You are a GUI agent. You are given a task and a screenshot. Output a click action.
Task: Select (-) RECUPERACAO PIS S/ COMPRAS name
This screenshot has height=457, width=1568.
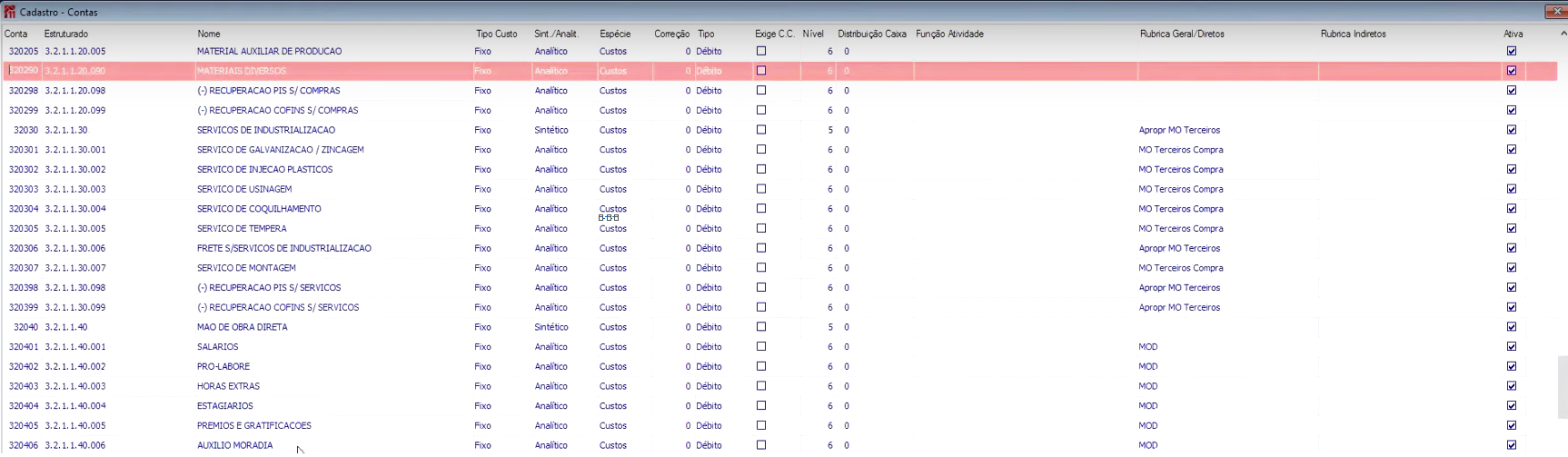coord(268,91)
